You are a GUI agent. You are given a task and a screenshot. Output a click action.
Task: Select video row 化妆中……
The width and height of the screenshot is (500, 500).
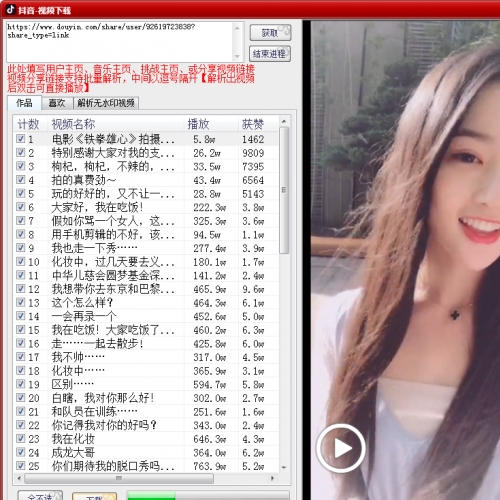(146, 370)
